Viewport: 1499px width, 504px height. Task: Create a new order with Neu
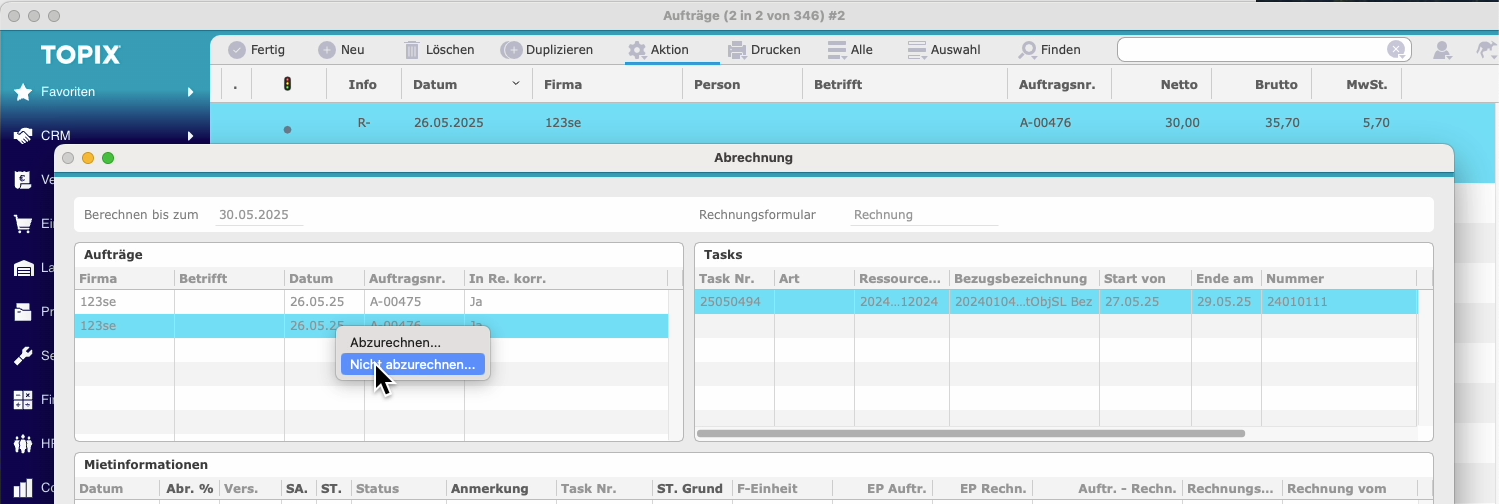(341, 49)
